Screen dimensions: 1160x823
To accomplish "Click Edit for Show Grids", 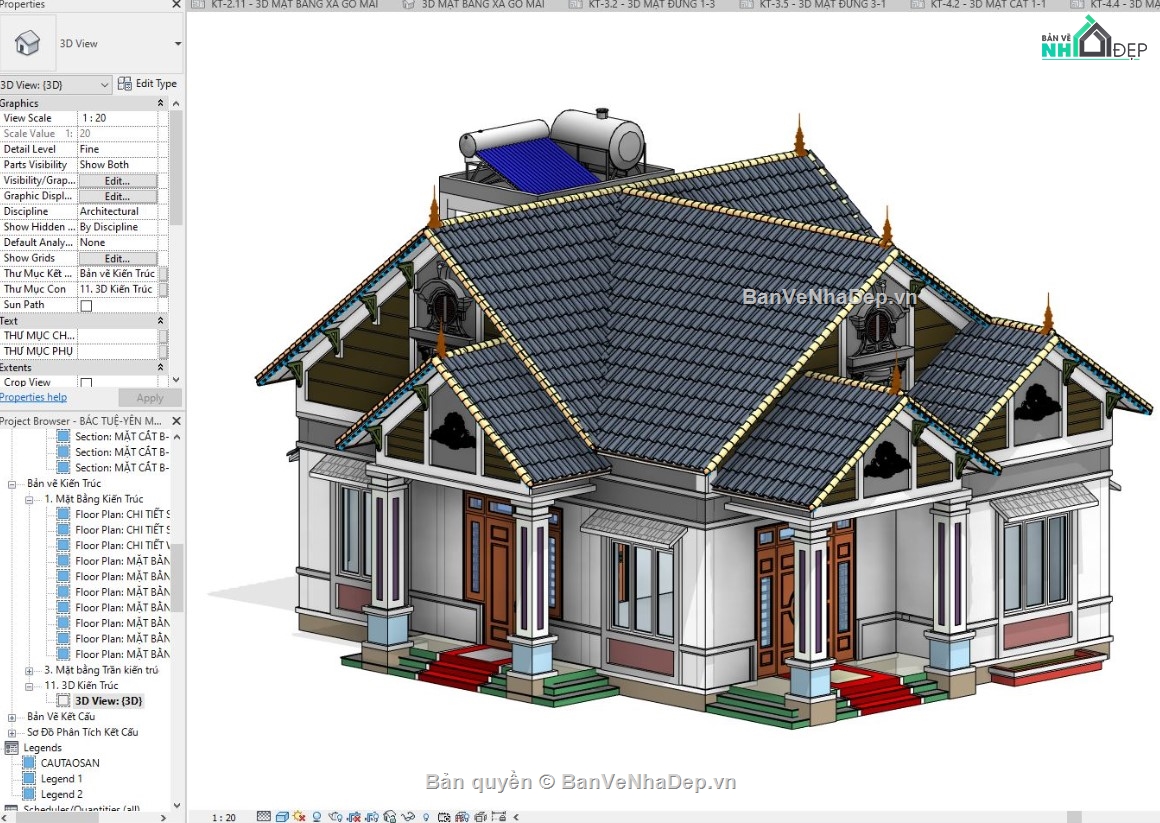I will click(x=118, y=258).
